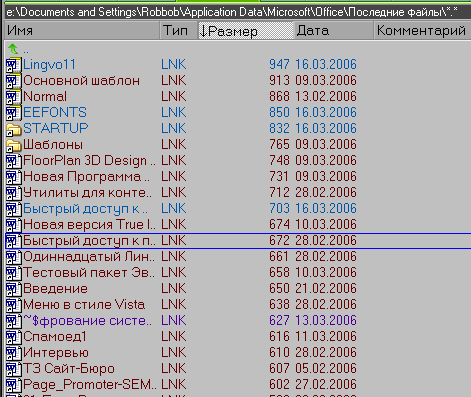The height and width of the screenshot is (397, 471).
Task: Sort by the Имя column header
Action: pos(82,31)
